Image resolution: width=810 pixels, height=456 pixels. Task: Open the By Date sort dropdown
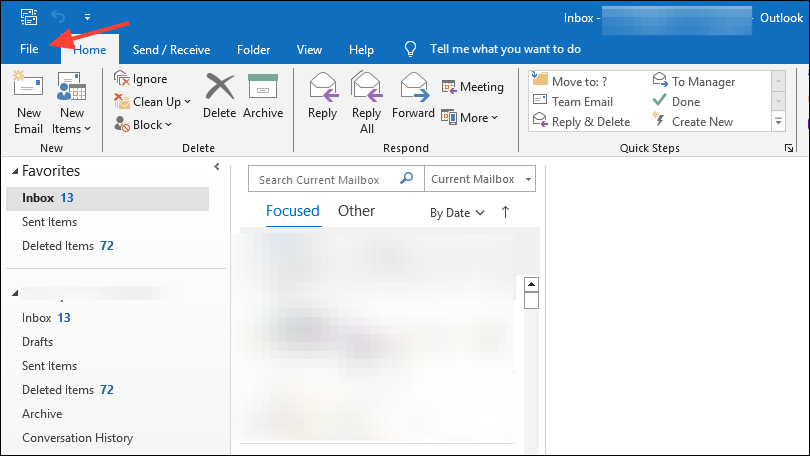[457, 213]
